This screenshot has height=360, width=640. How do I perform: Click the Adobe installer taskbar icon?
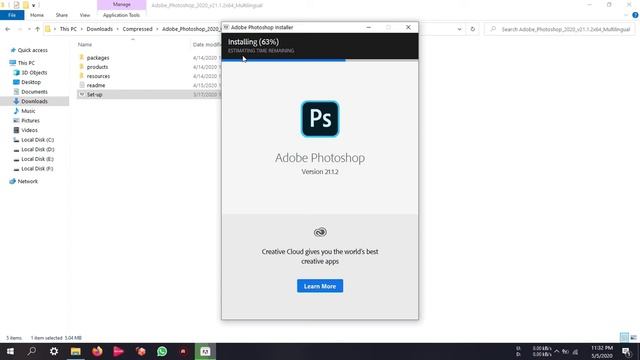pyautogui.click(x=205, y=351)
